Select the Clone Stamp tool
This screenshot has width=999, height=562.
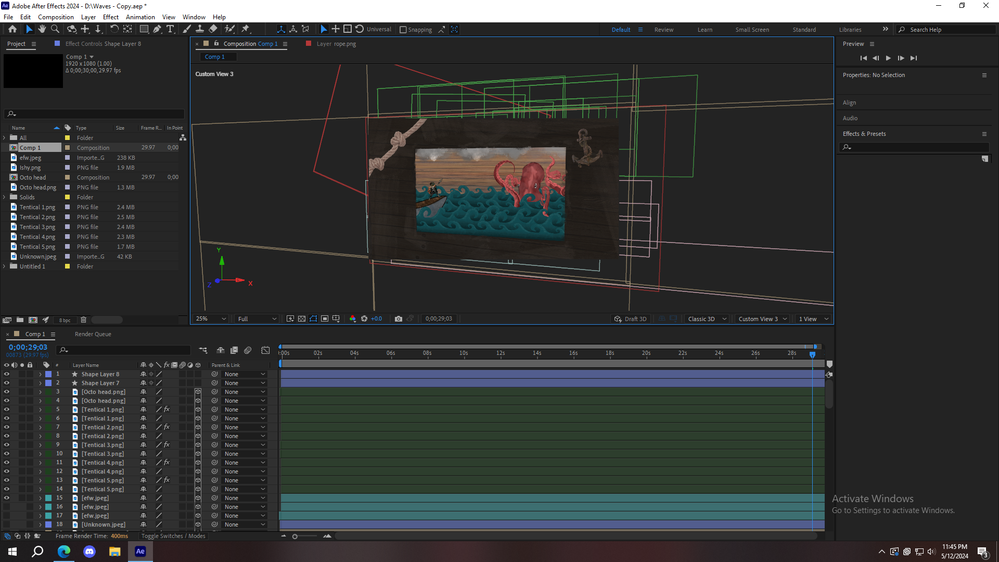[199, 29]
